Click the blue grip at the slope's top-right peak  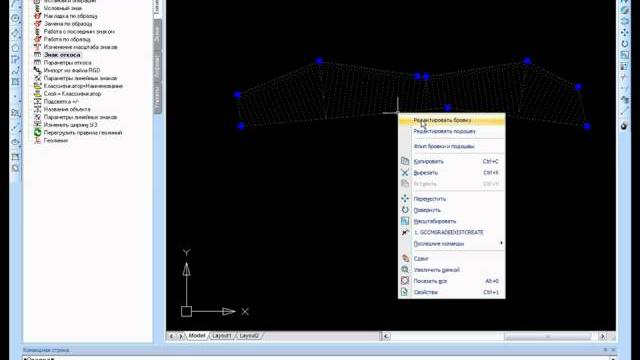pos(527,61)
